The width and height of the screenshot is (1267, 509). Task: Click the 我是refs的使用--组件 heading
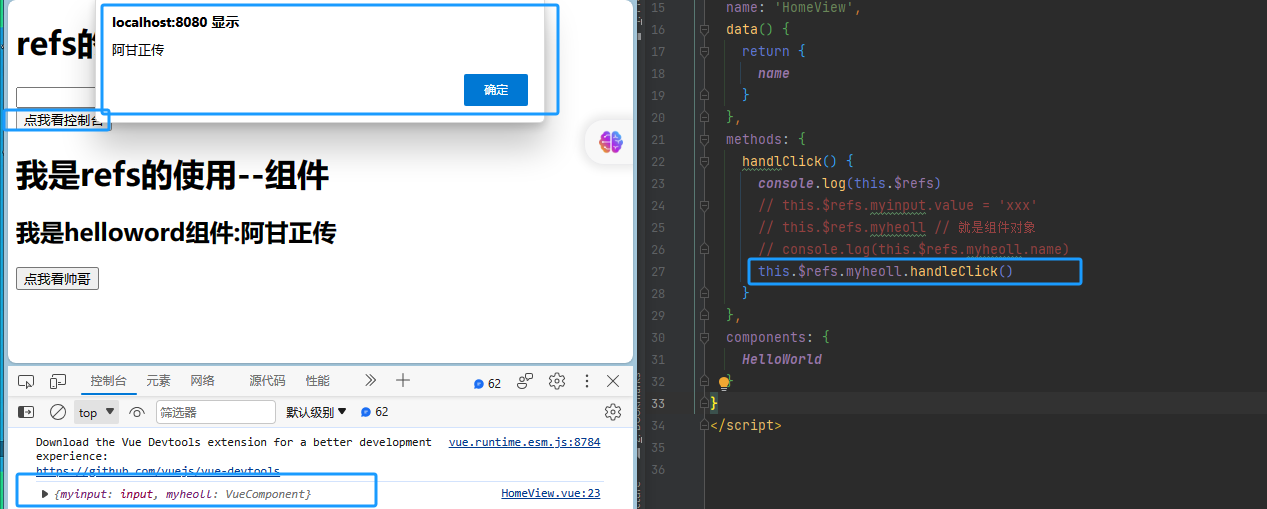172,176
